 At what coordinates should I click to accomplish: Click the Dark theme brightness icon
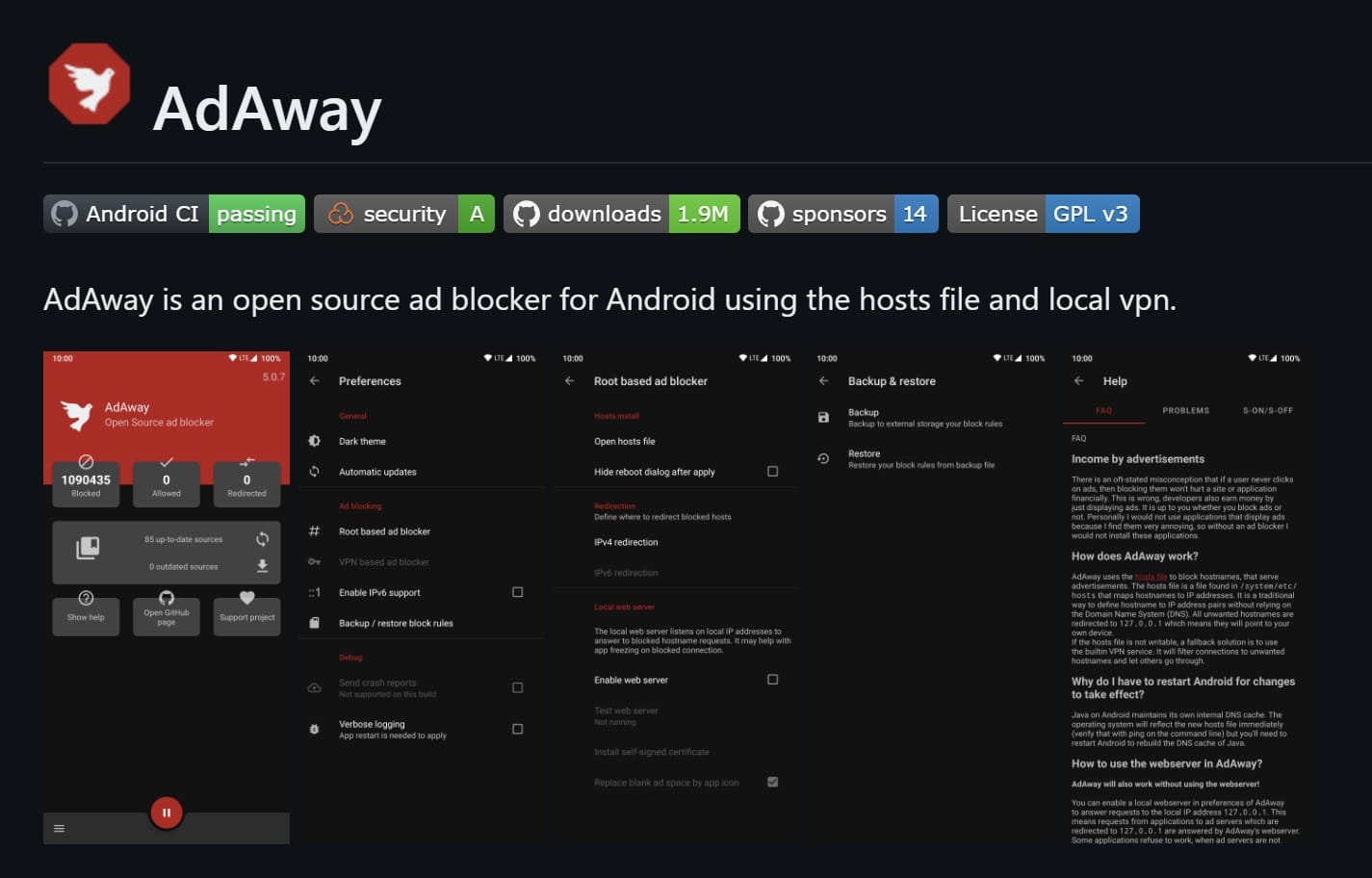point(314,441)
